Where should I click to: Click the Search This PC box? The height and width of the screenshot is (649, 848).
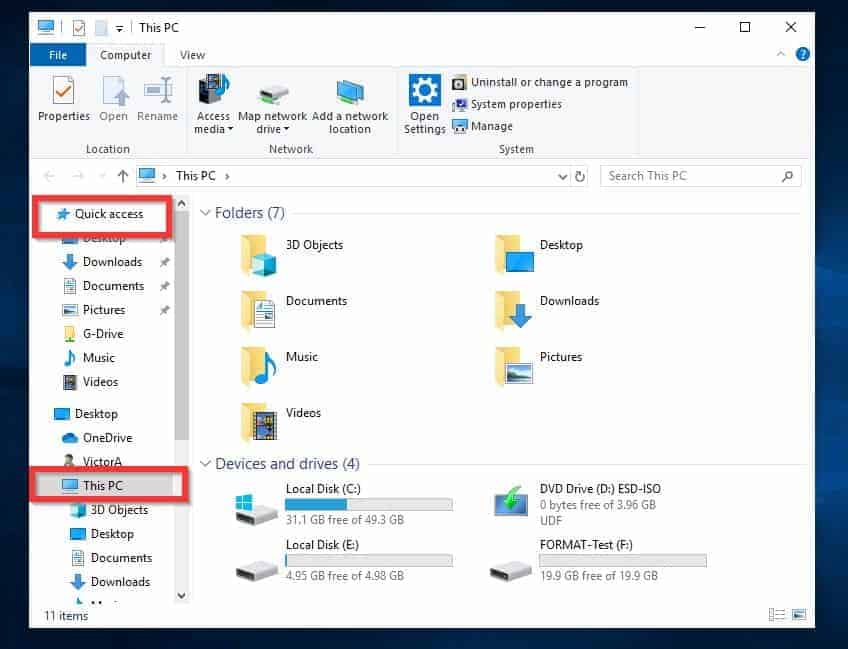tap(700, 176)
